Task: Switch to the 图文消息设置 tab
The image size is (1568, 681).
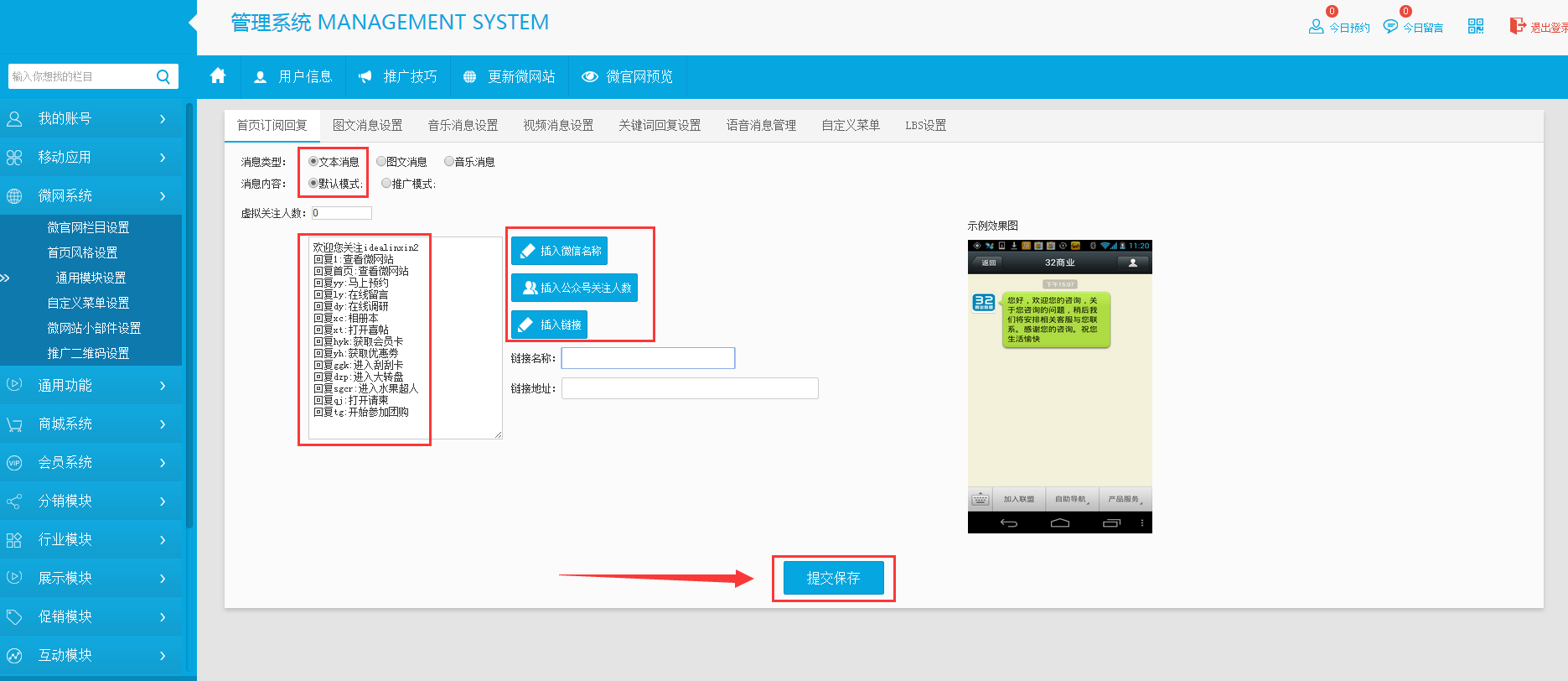Action: point(367,126)
